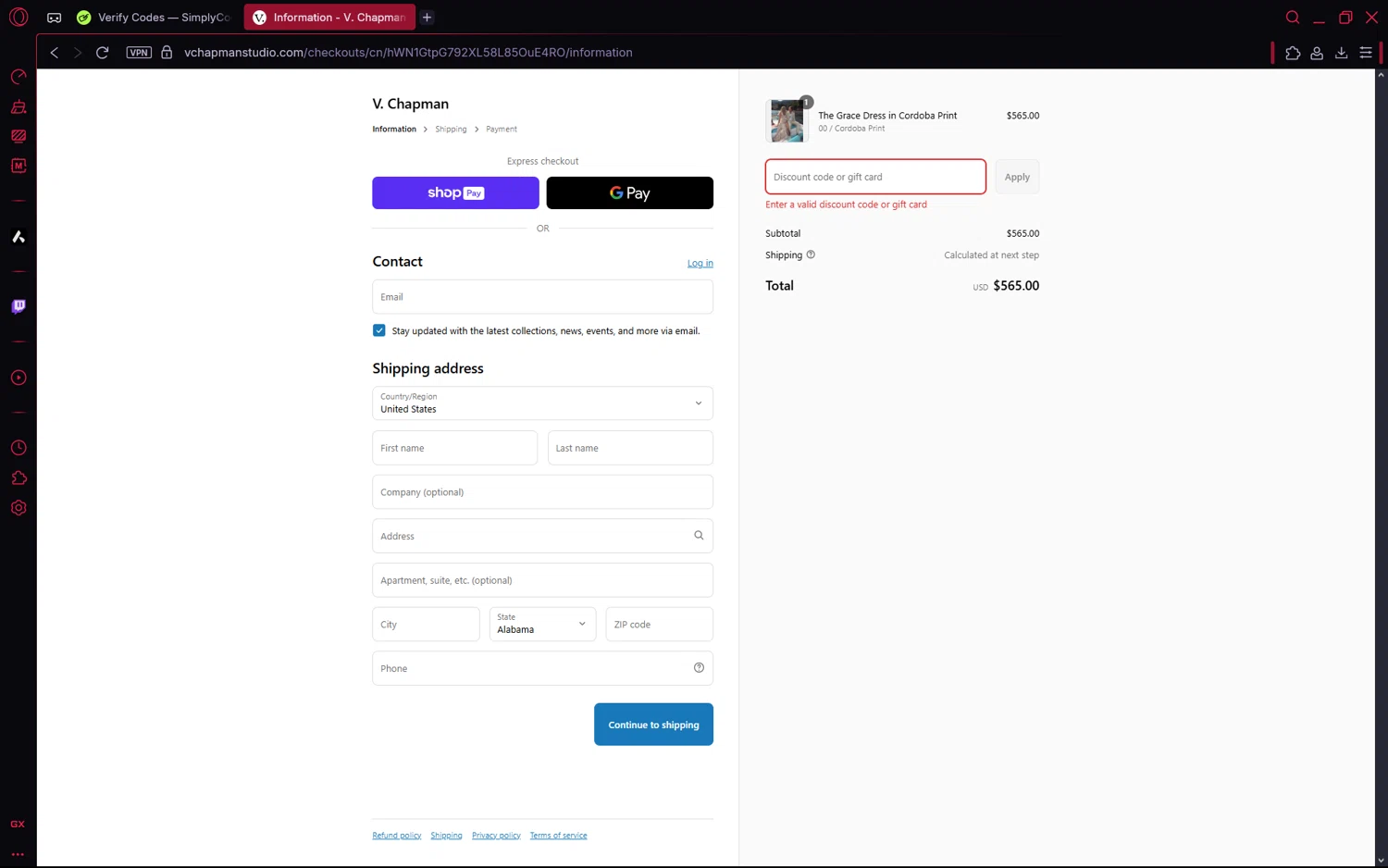Open the GX Cleaner sidebar icon
This screenshot has height=868, width=1388.
tap(19, 106)
